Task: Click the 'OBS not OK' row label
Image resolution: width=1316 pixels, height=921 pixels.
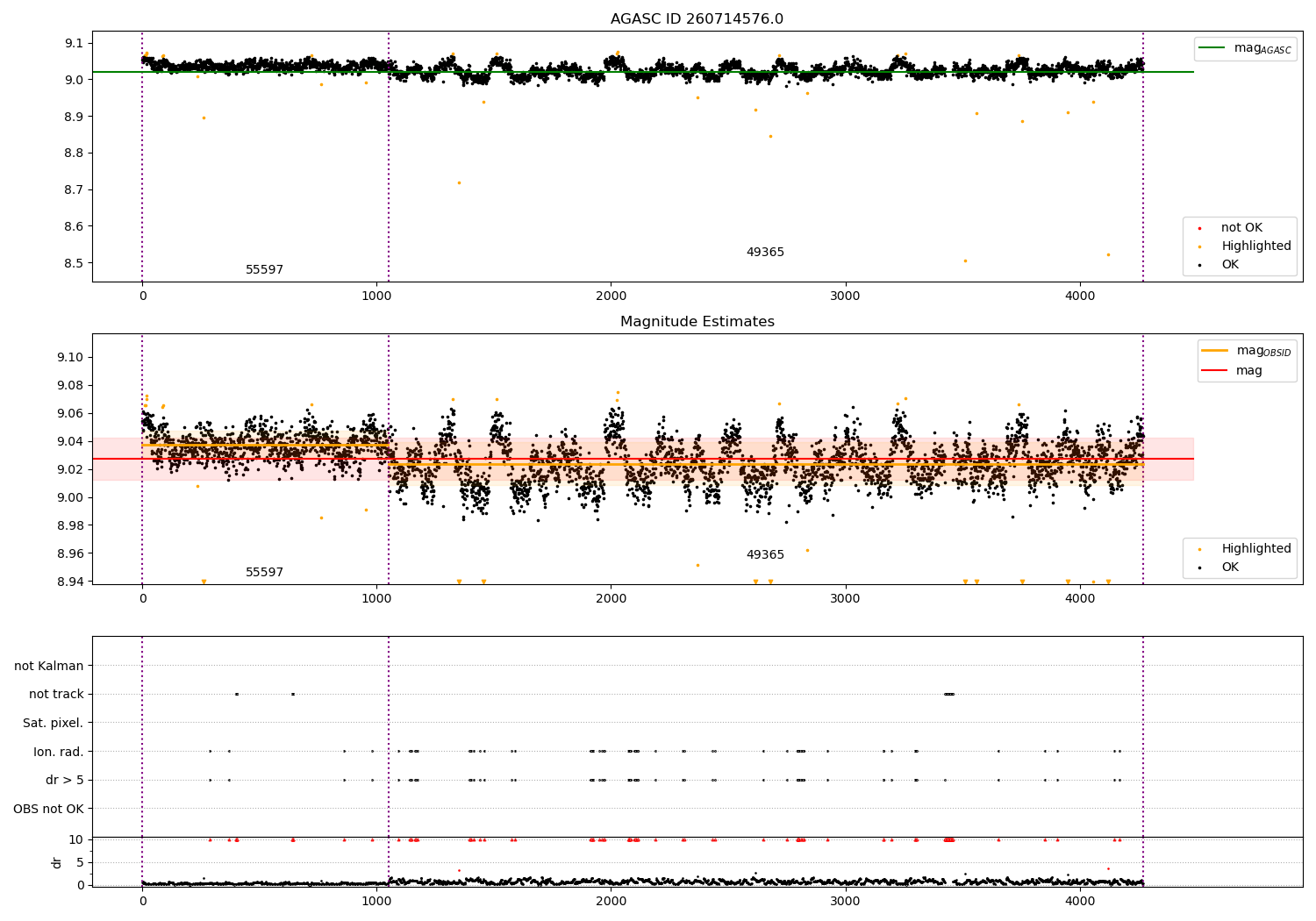Action: click(x=49, y=809)
